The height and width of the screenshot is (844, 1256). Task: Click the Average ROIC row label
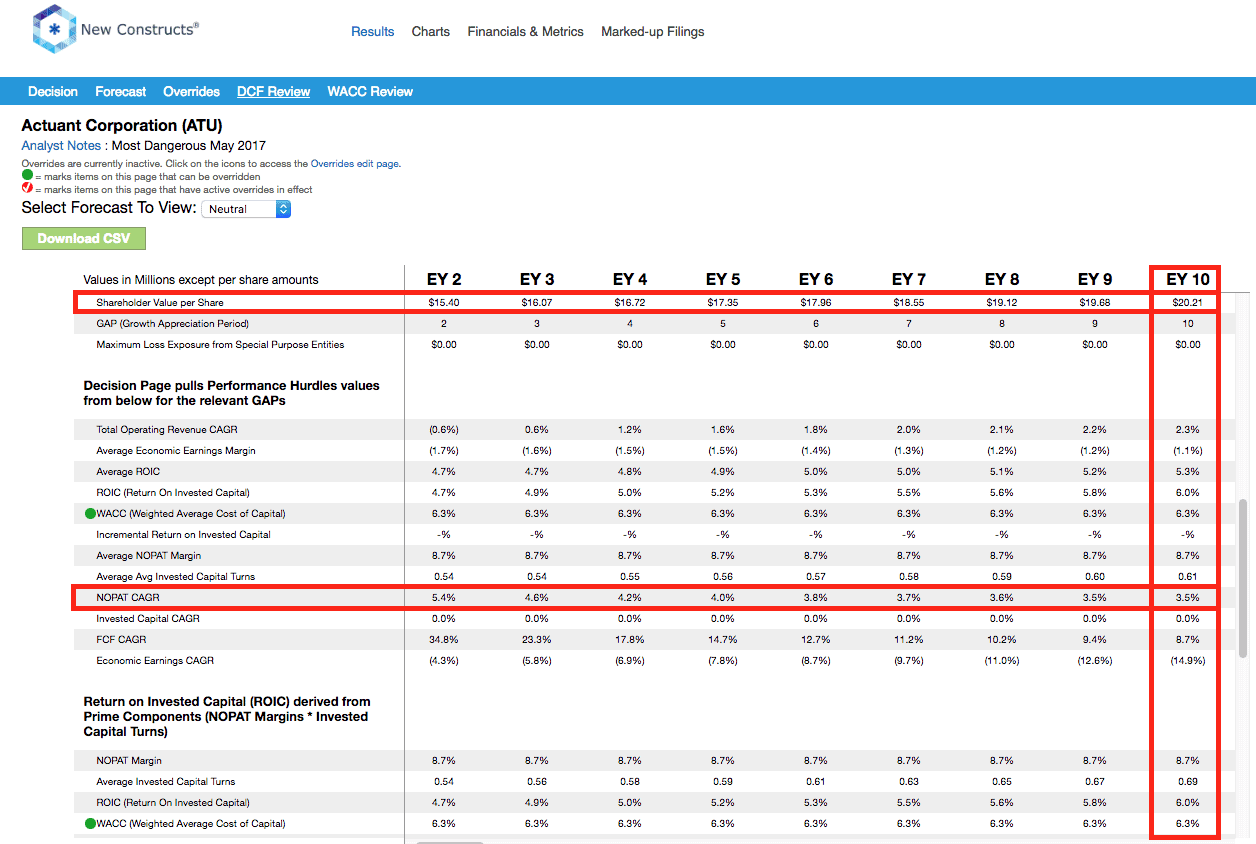pos(128,472)
